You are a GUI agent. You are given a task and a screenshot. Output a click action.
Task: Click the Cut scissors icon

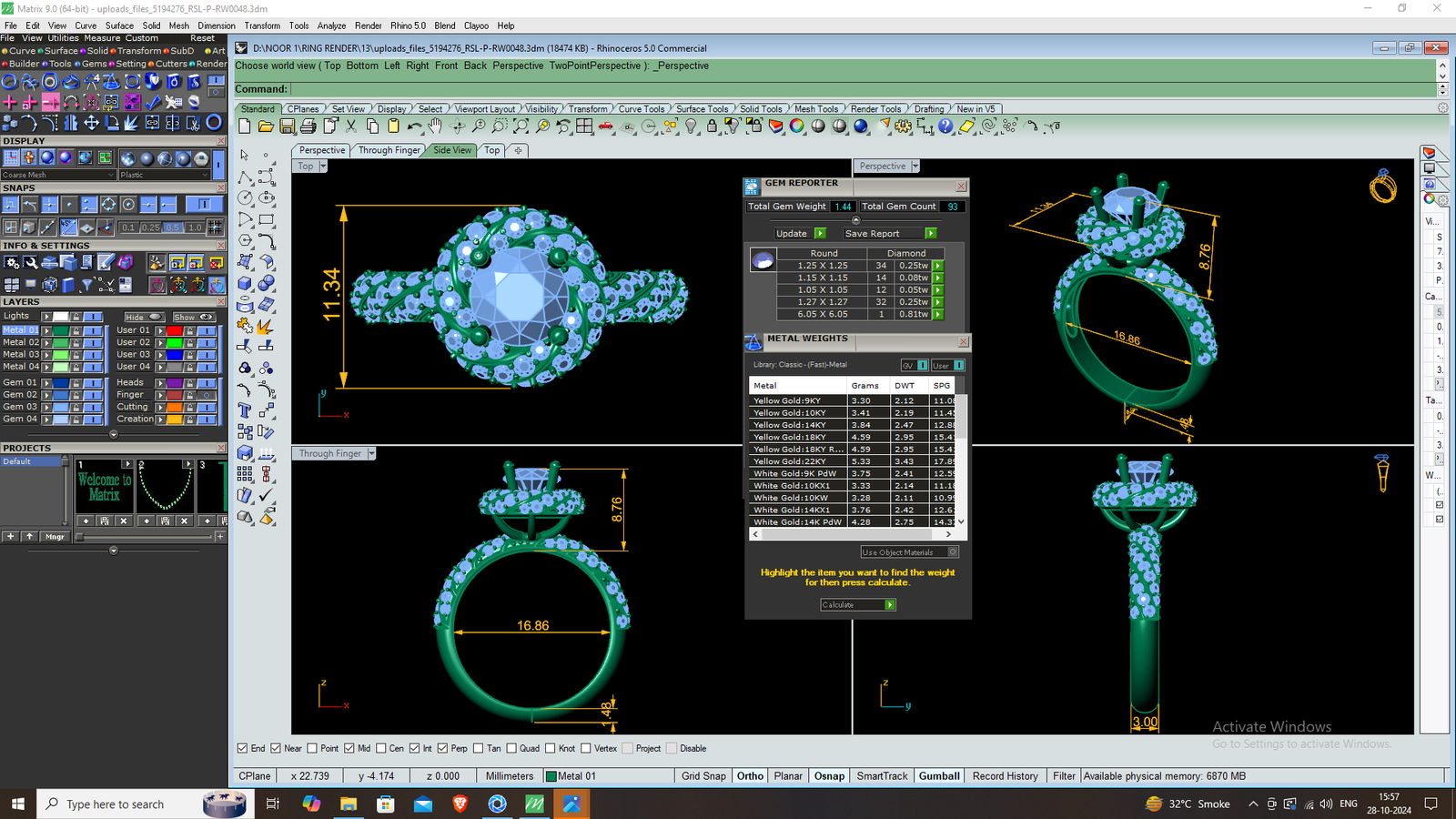coord(351,126)
